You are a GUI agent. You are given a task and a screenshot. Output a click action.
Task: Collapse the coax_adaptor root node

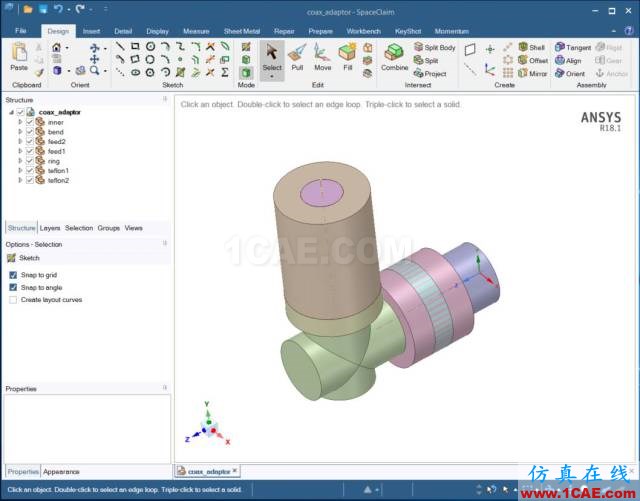[11, 112]
